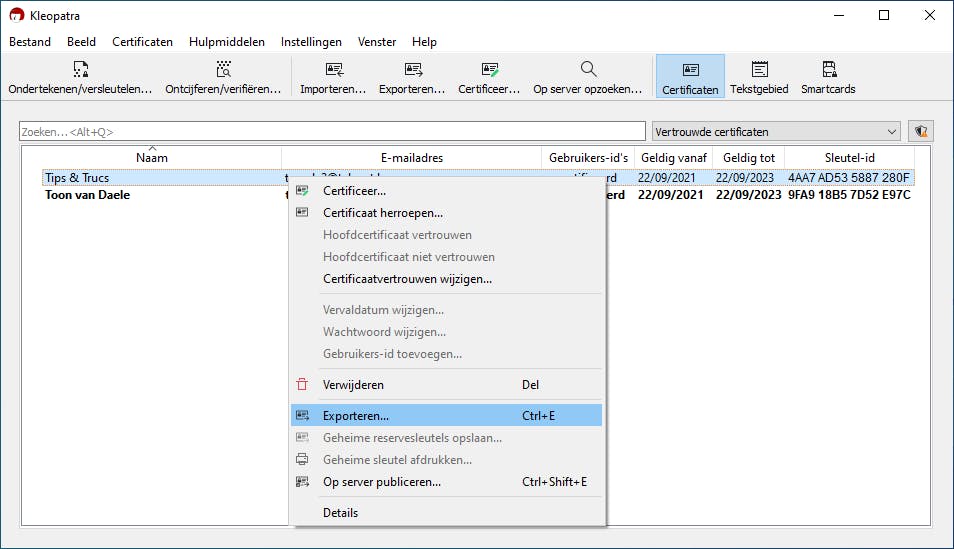Select Tips & Trucs certificate row
954x549 pixels.
(478, 178)
